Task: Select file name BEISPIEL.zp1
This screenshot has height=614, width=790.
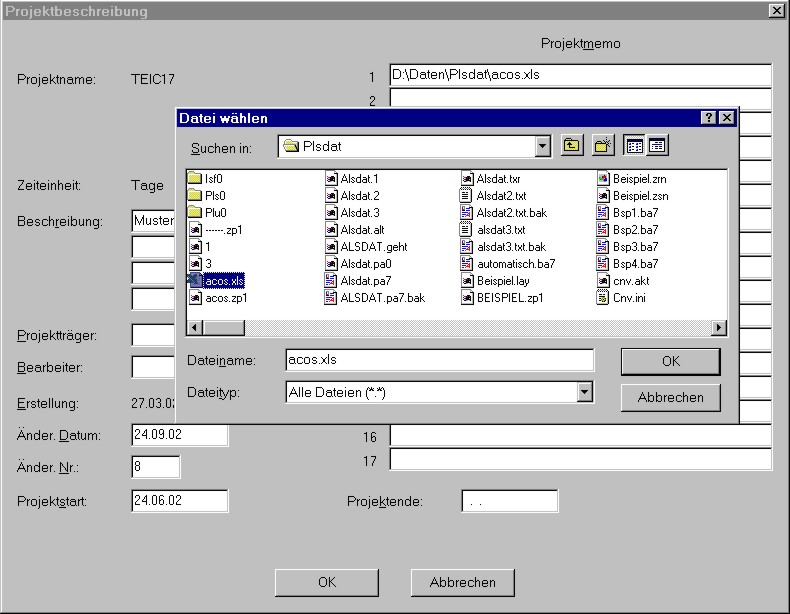Action: [510, 298]
